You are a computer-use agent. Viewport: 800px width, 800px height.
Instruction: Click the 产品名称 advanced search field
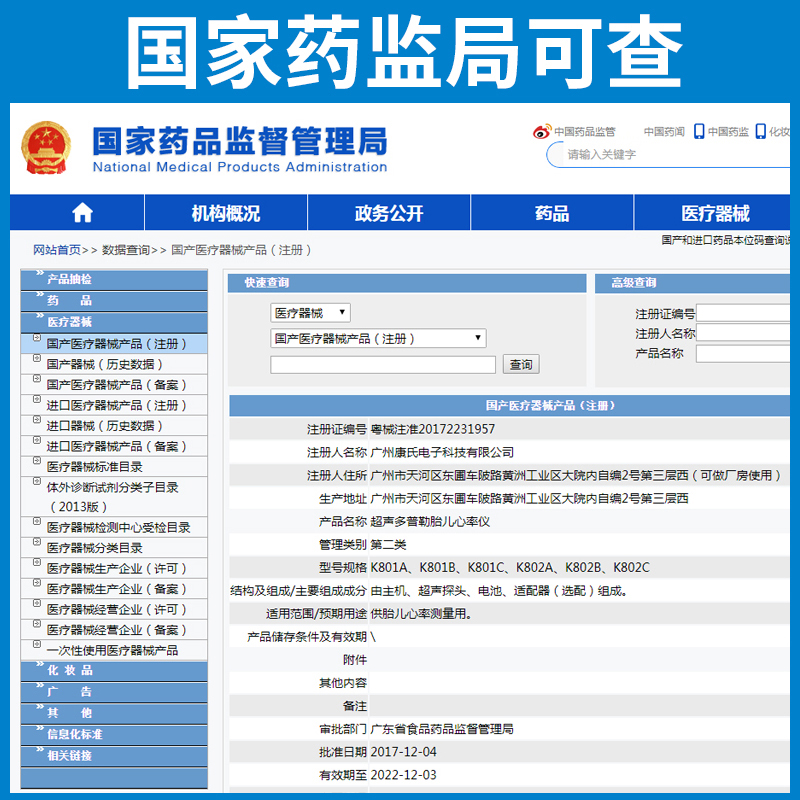[x=743, y=354]
